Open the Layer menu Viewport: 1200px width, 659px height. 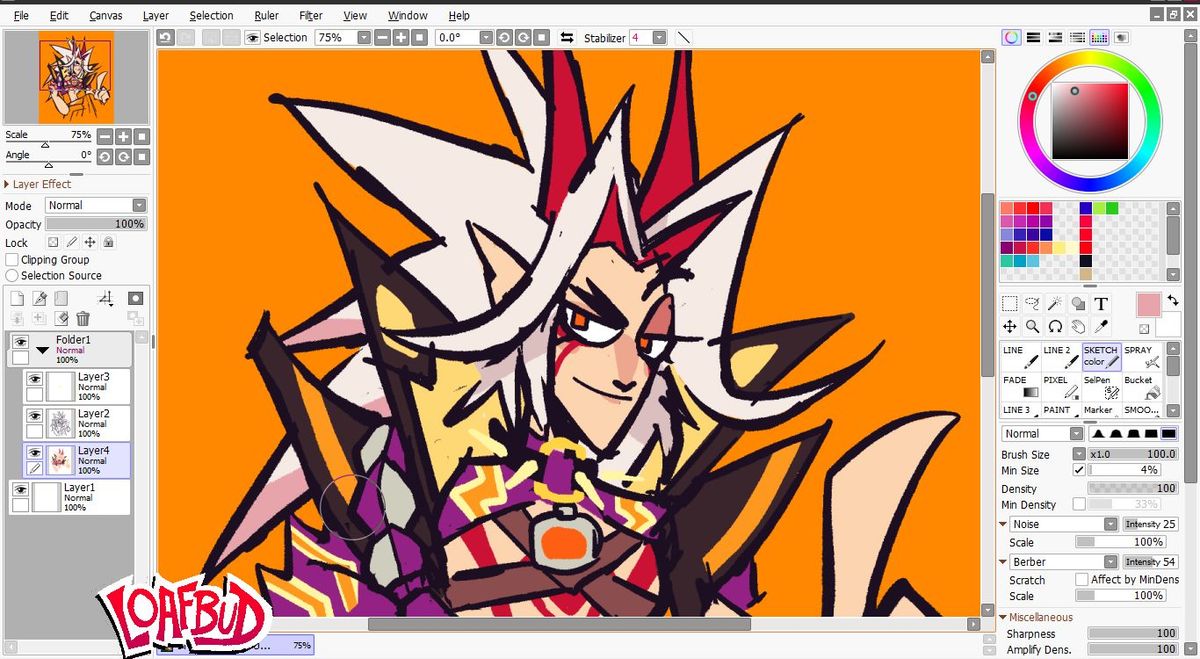coord(155,15)
